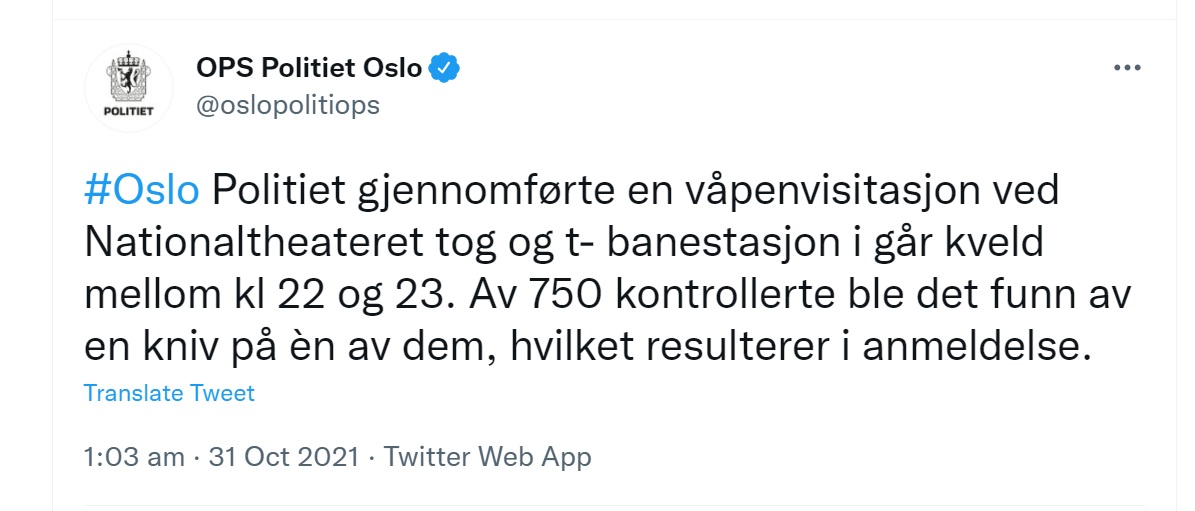Click the word kniv in the tweet
This screenshot has width=1195, height=511.
[x=171, y=347]
